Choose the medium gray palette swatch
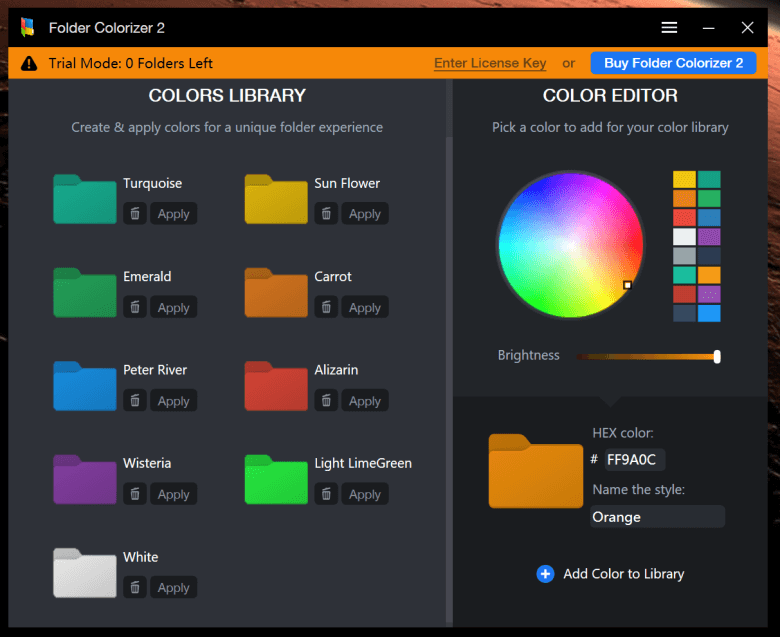The width and height of the screenshot is (780, 637). point(684,256)
